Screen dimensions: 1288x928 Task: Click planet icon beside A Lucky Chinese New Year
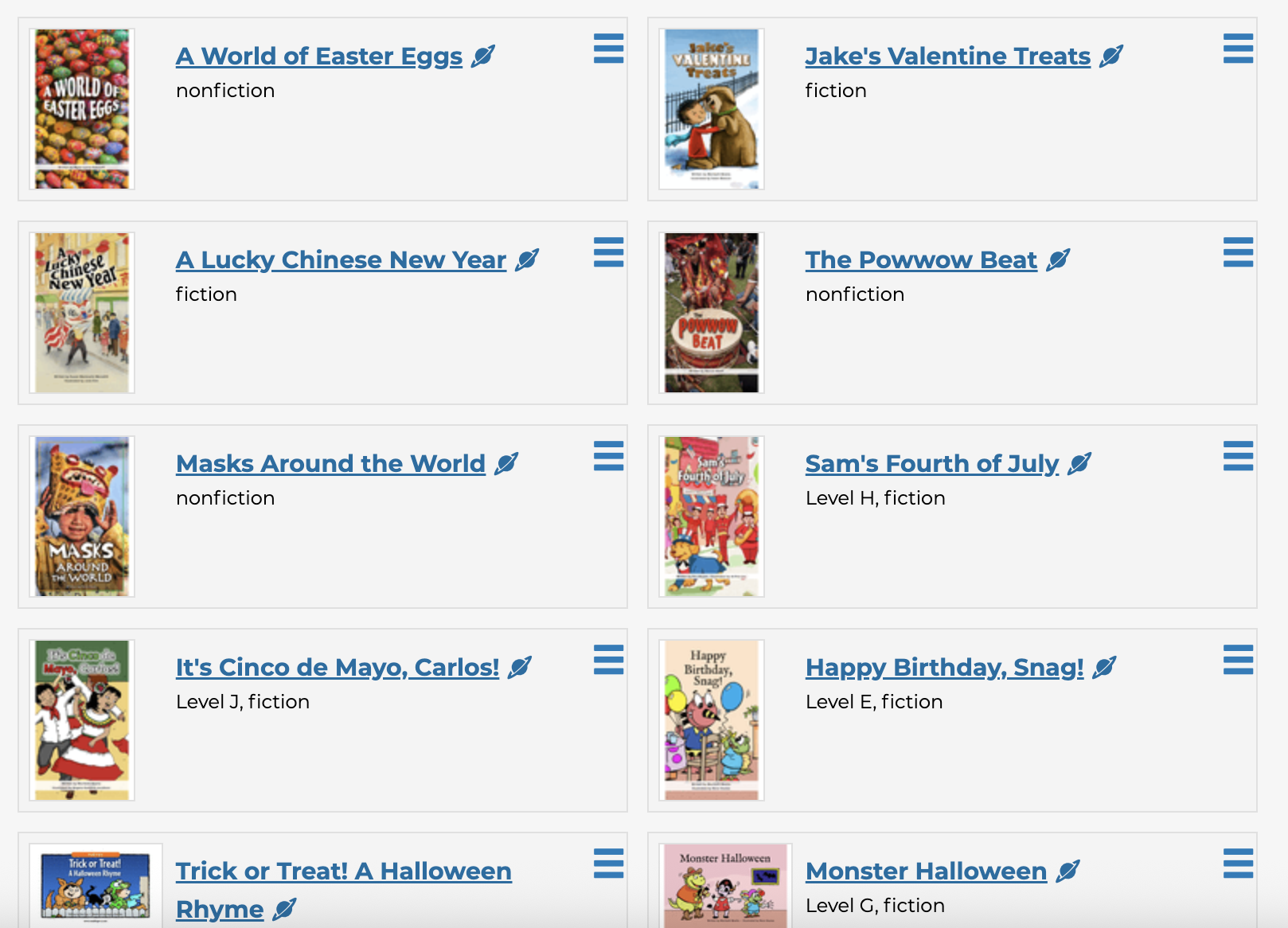click(527, 260)
